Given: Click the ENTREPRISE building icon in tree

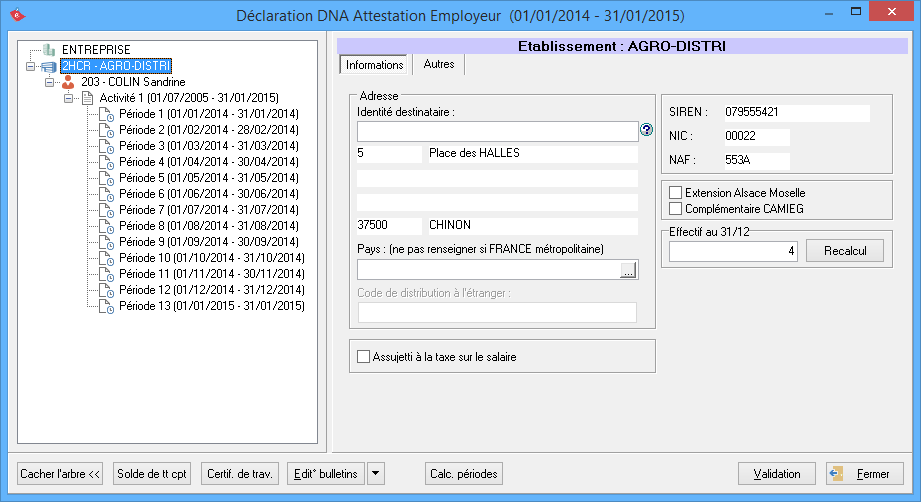Looking at the screenshot, I should point(49,49).
